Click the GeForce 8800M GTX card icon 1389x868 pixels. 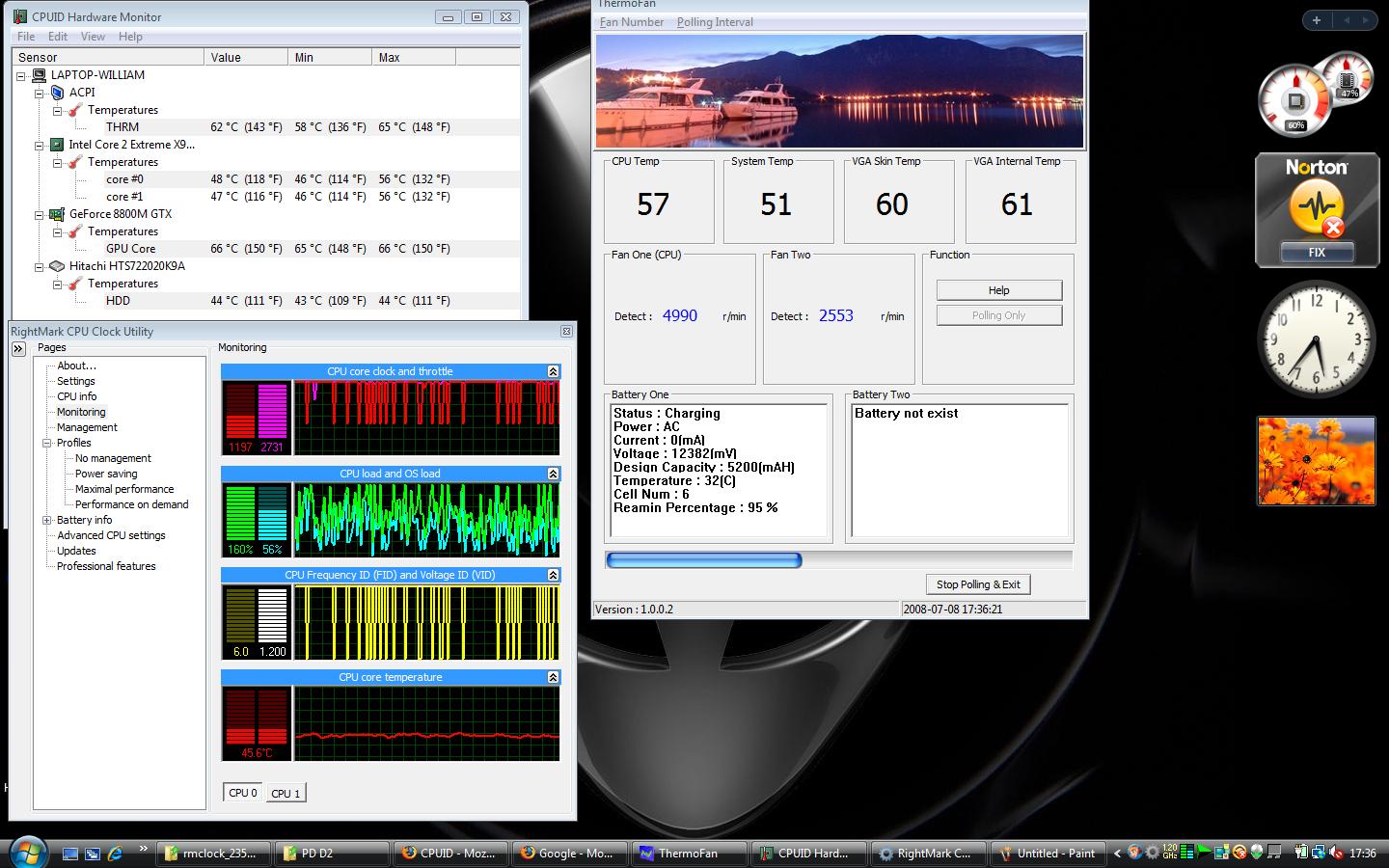[57, 214]
